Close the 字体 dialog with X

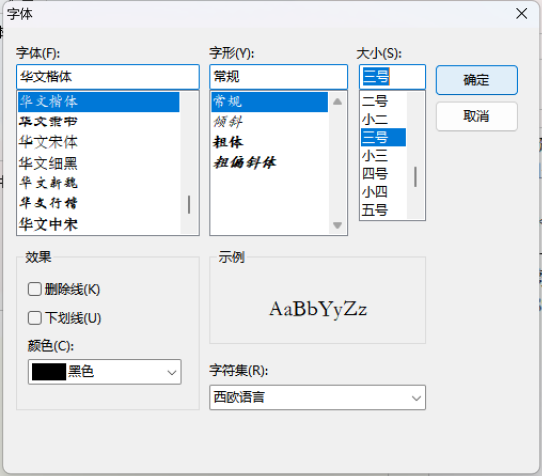pos(521,14)
